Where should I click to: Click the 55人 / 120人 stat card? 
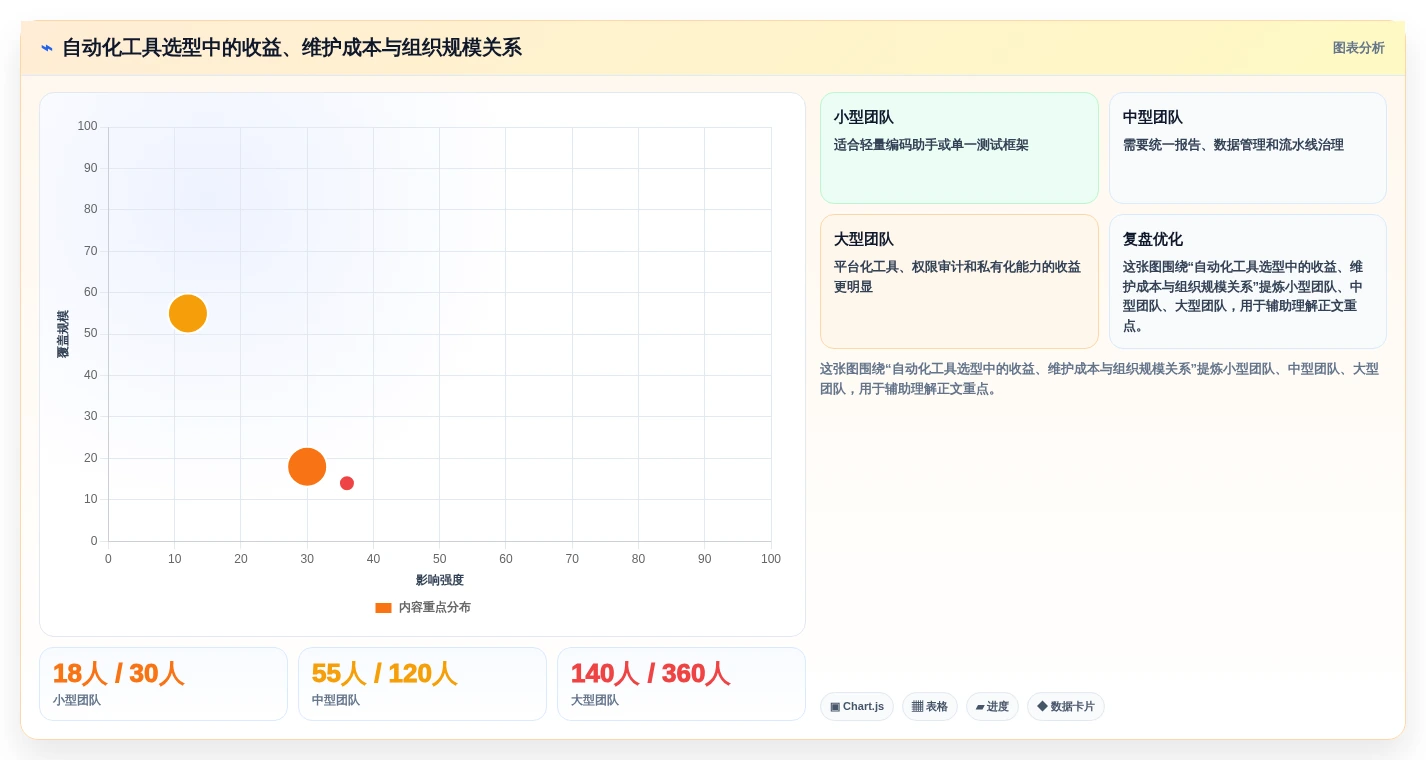[x=422, y=684]
